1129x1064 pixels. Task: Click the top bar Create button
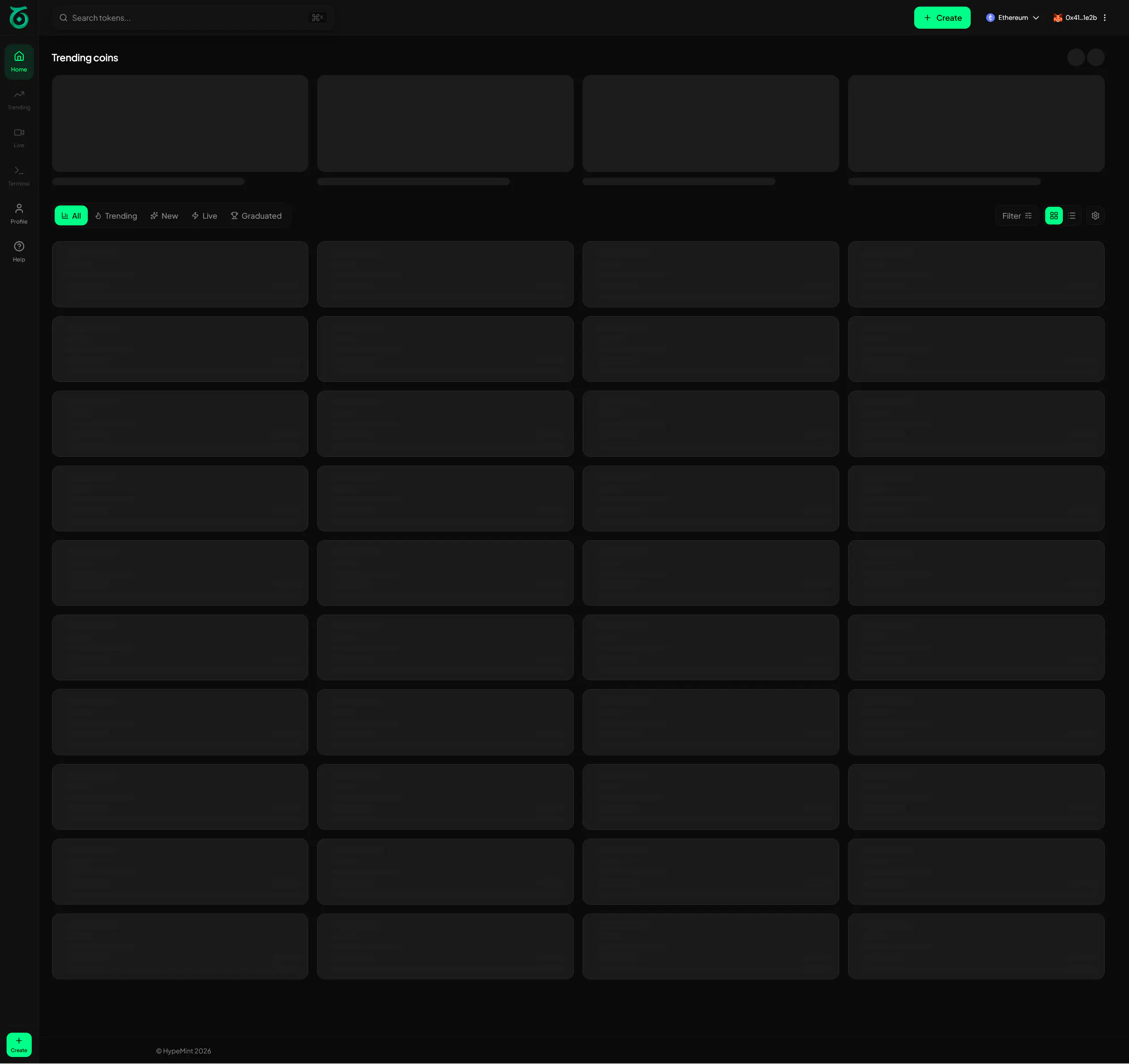click(x=942, y=18)
